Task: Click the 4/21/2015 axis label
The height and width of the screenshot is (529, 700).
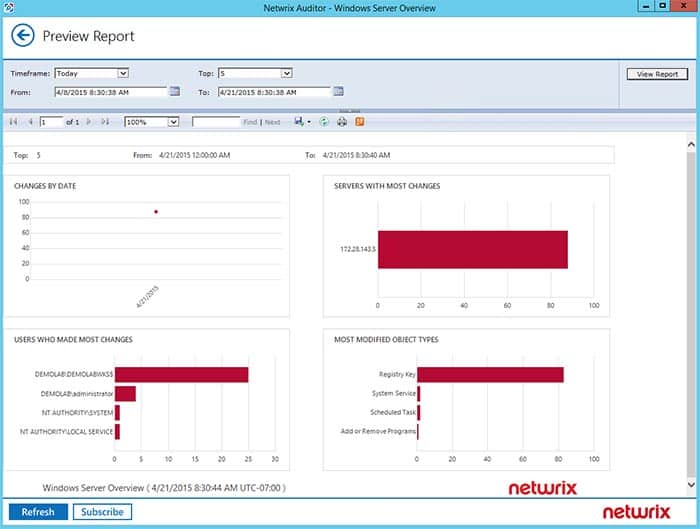Action: [x=147, y=296]
